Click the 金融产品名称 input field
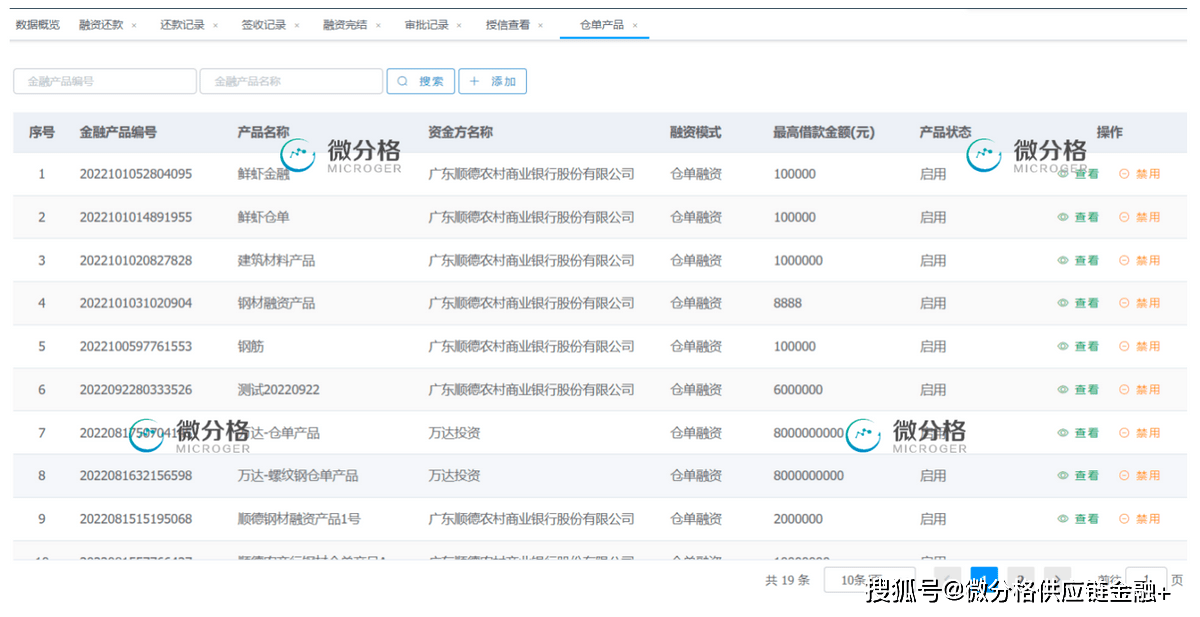This screenshot has height=617, width=1200. [291, 82]
